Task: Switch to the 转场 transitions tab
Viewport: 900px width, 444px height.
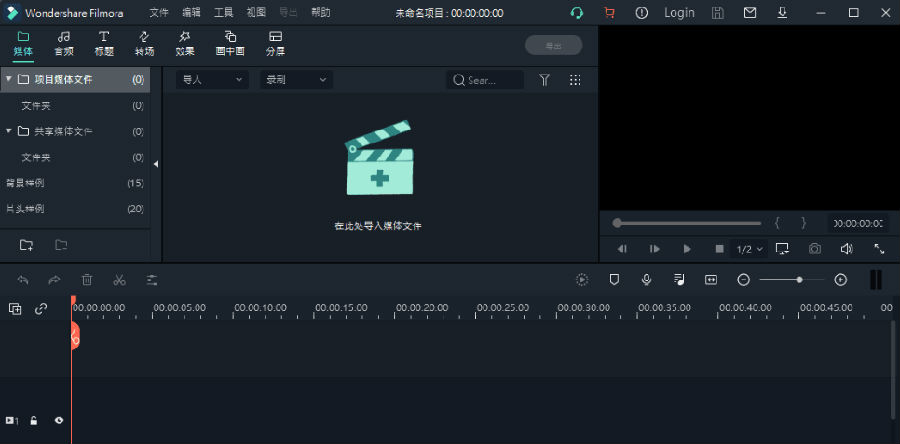Action: (144, 43)
